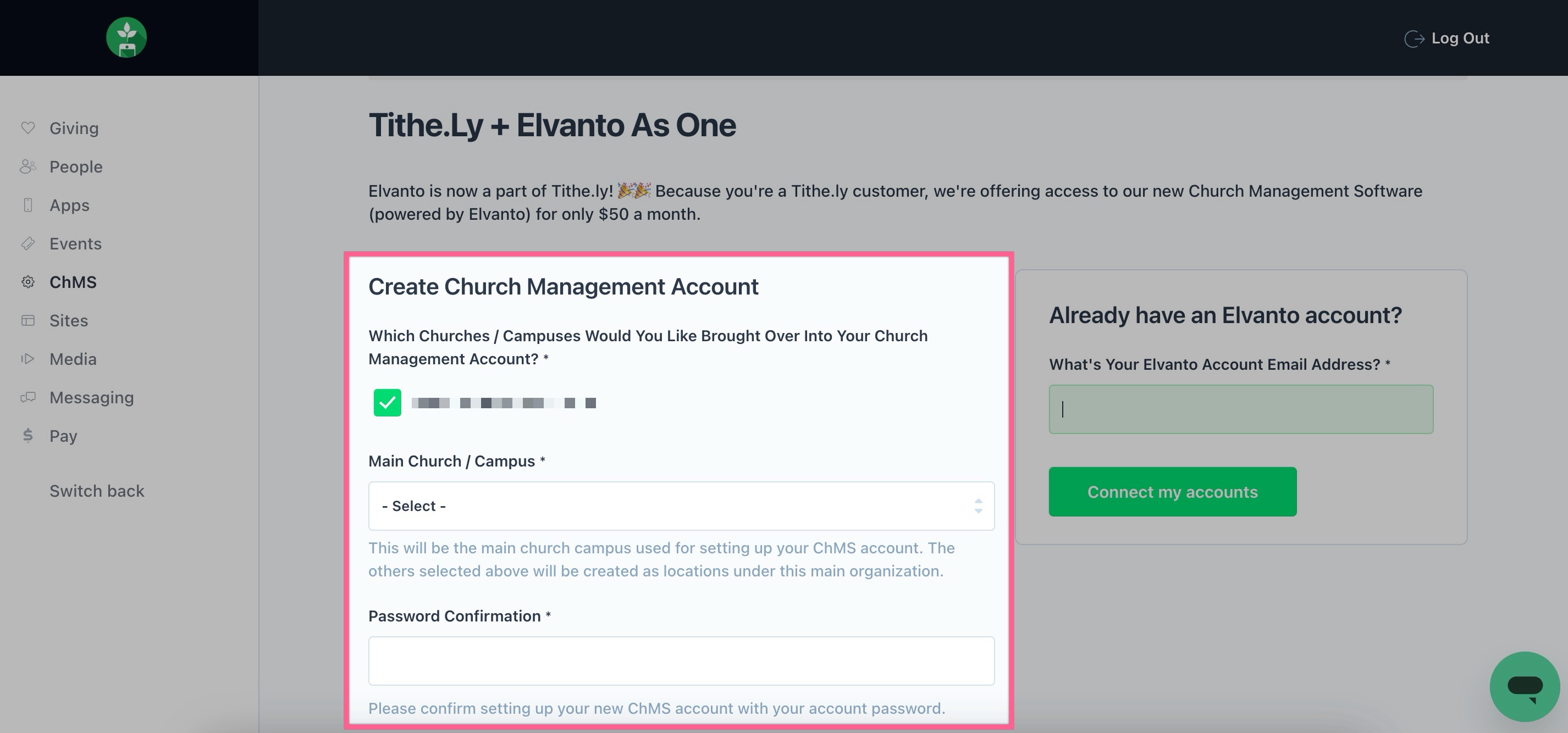Screen dimensions: 1568x733
Task: Open Messaging in sidebar
Action: click(x=91, y=397)
